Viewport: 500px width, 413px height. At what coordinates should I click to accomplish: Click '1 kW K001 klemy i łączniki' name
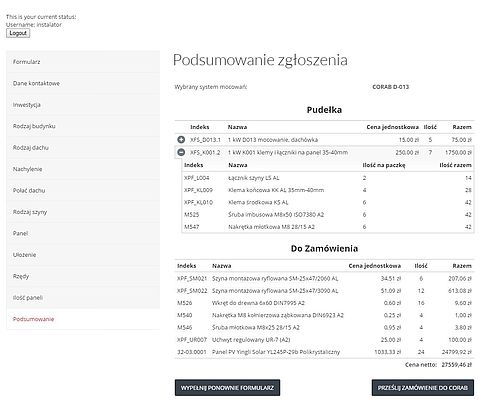[288, 152]
